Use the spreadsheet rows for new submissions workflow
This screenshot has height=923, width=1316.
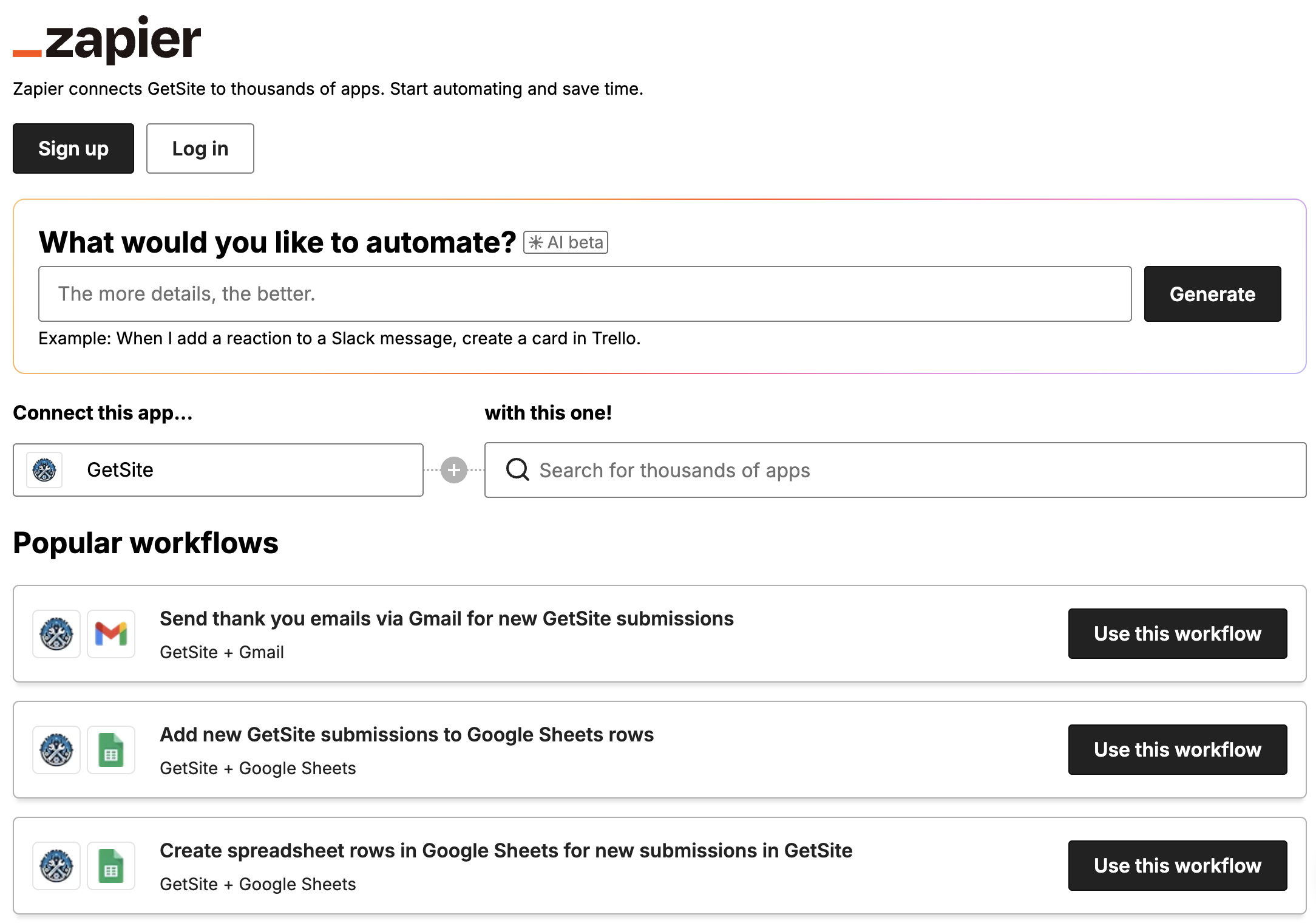[x=1177, y=865]
